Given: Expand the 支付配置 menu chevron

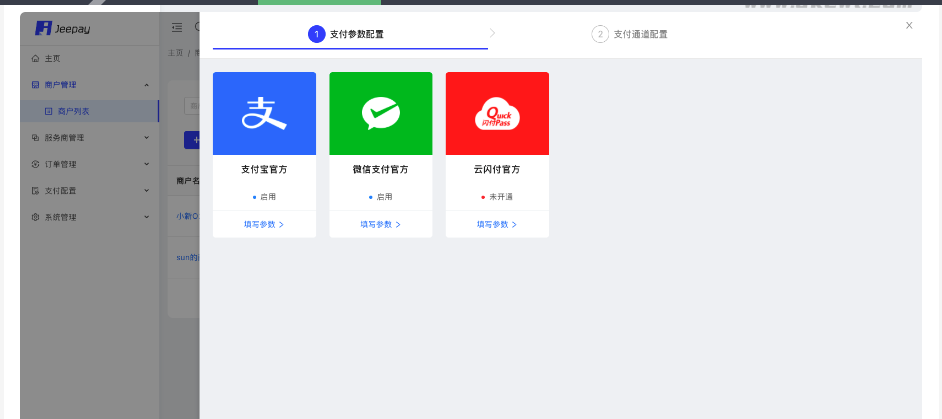Looking at the screenshot, I should [147, 191].
